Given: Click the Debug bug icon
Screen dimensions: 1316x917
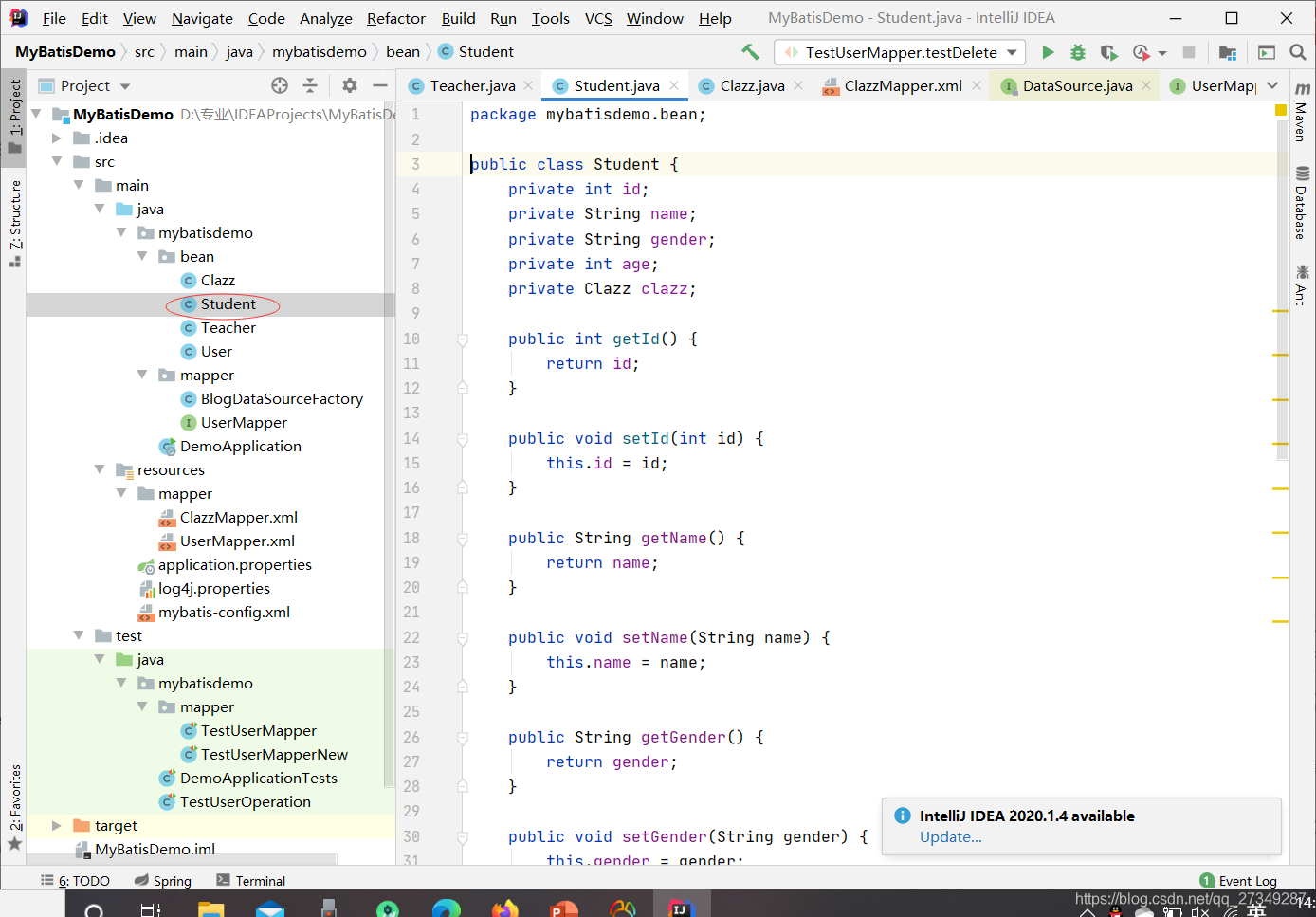Looking at the screenshot, I should [x=1078, y=52].
